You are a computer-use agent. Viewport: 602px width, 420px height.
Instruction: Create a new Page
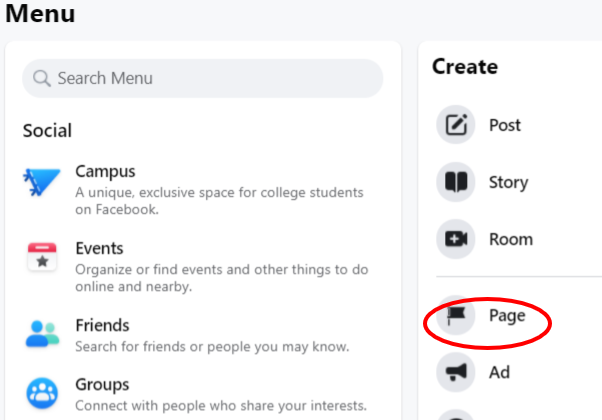coord(507,316)
